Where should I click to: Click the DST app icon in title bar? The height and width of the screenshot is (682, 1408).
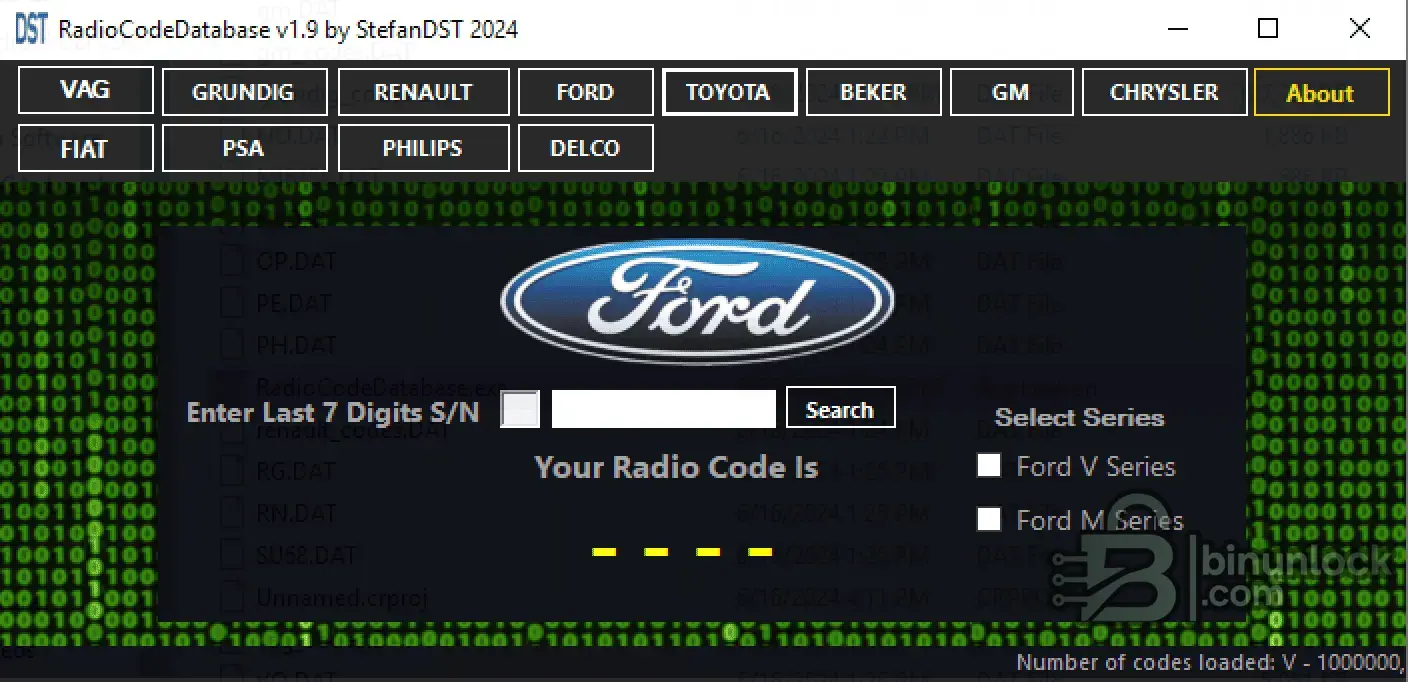[x=31, y=29]
